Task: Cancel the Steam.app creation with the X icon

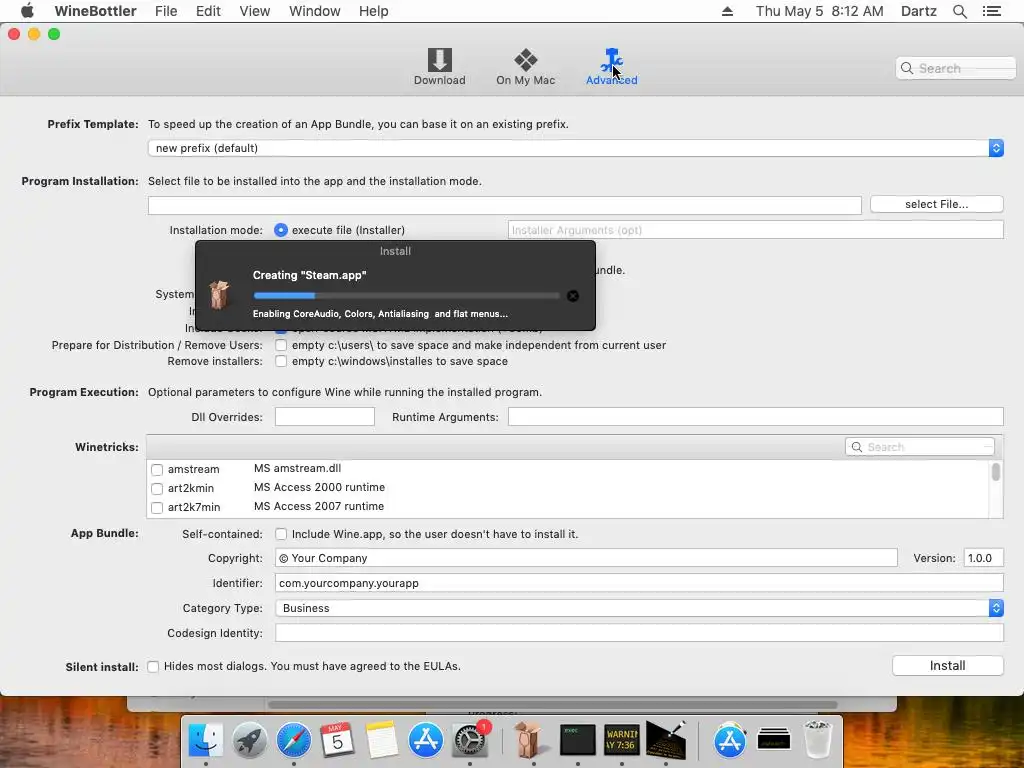Action: pos(573,296)
